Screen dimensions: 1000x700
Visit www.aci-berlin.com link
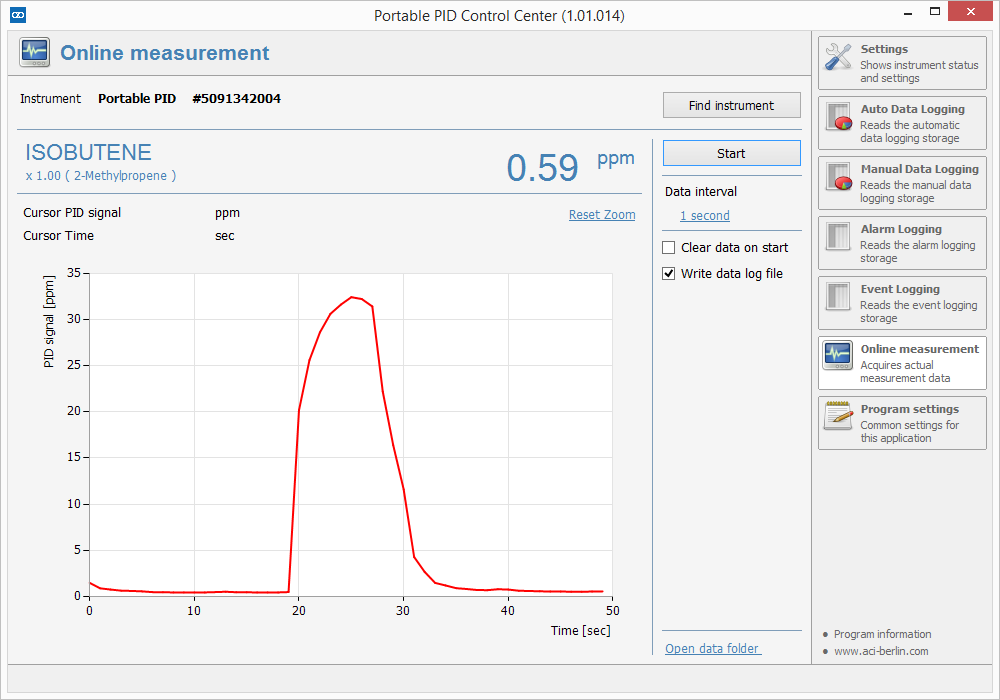pos(883,651)
